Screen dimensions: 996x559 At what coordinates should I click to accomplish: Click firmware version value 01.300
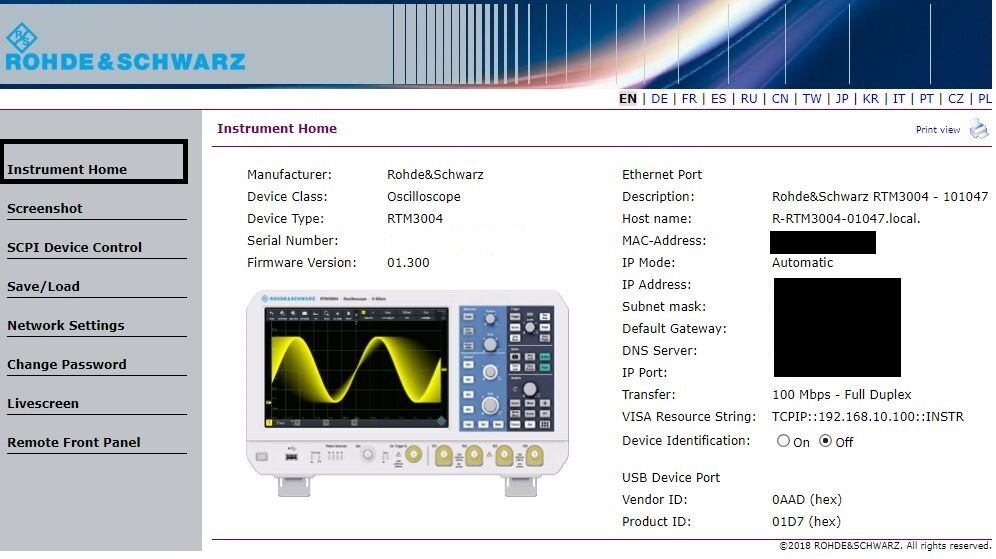pyautogui.click(x=408, y=262)
